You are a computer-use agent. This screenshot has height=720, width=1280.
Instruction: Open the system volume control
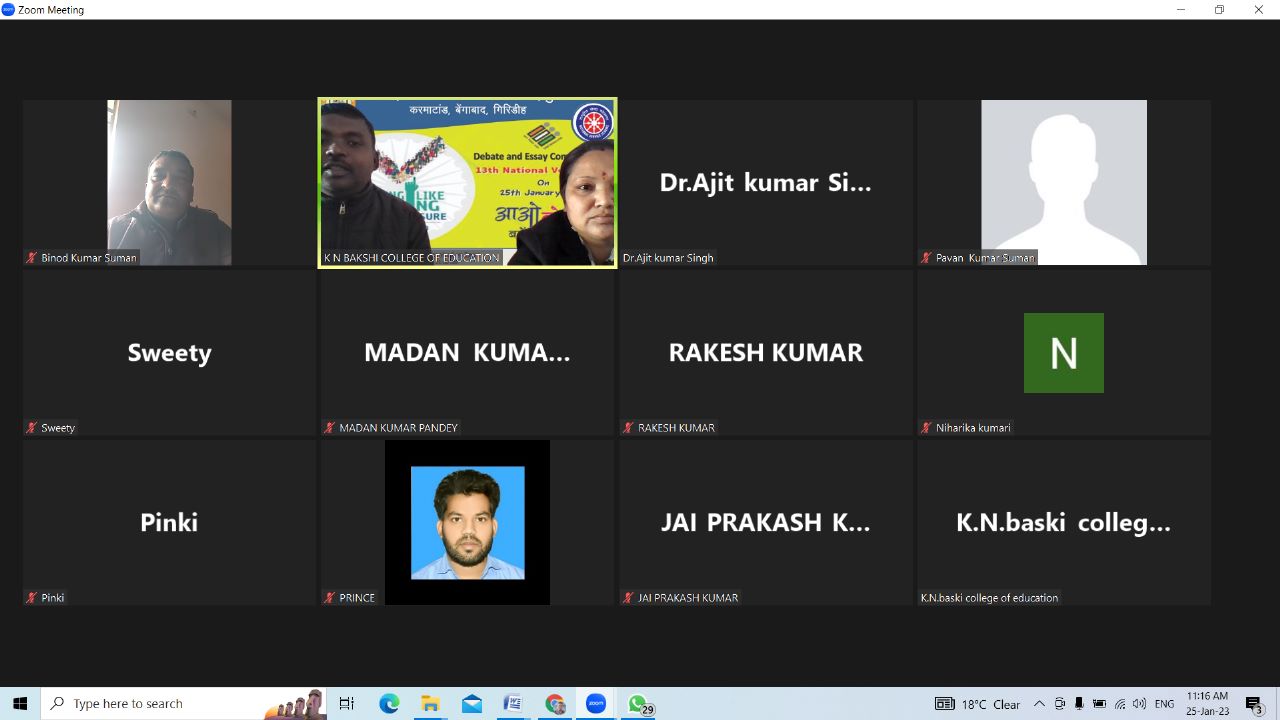[x=1139, y=704]
